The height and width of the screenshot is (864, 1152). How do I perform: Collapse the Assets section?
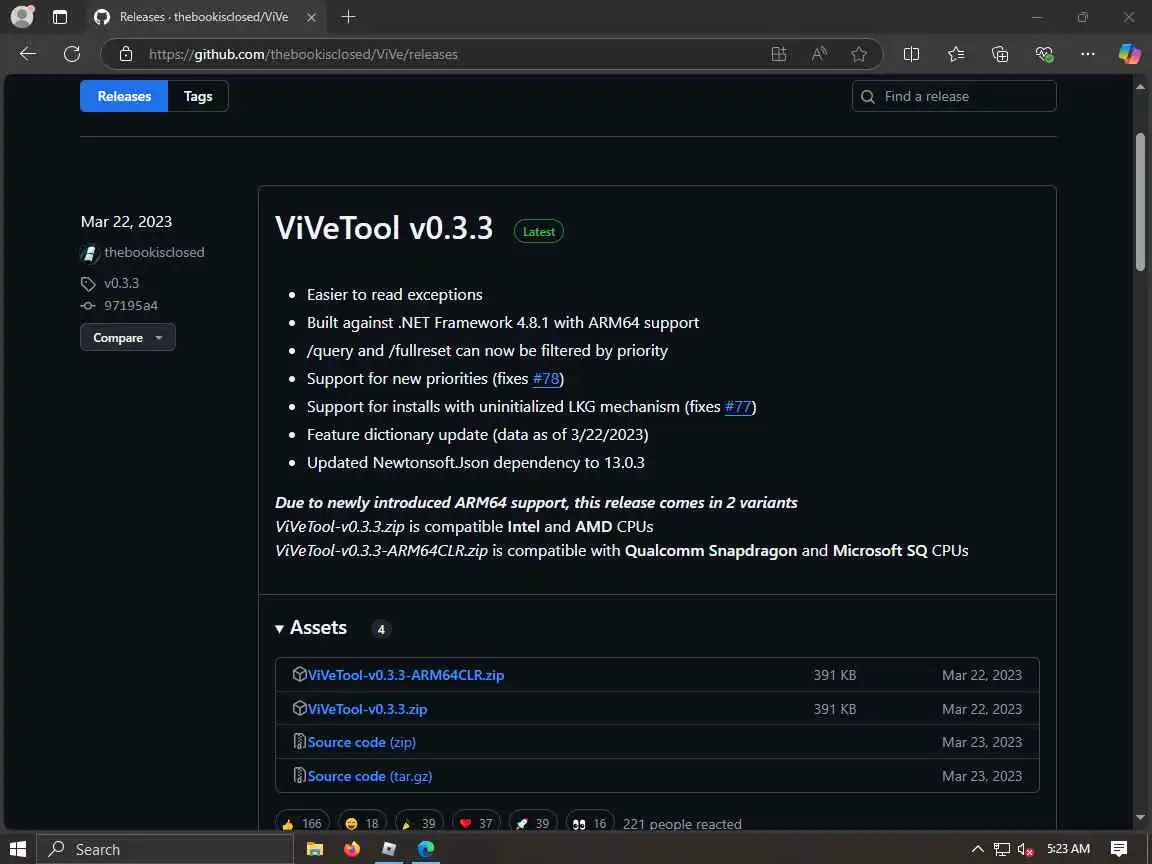pos(311,627)
